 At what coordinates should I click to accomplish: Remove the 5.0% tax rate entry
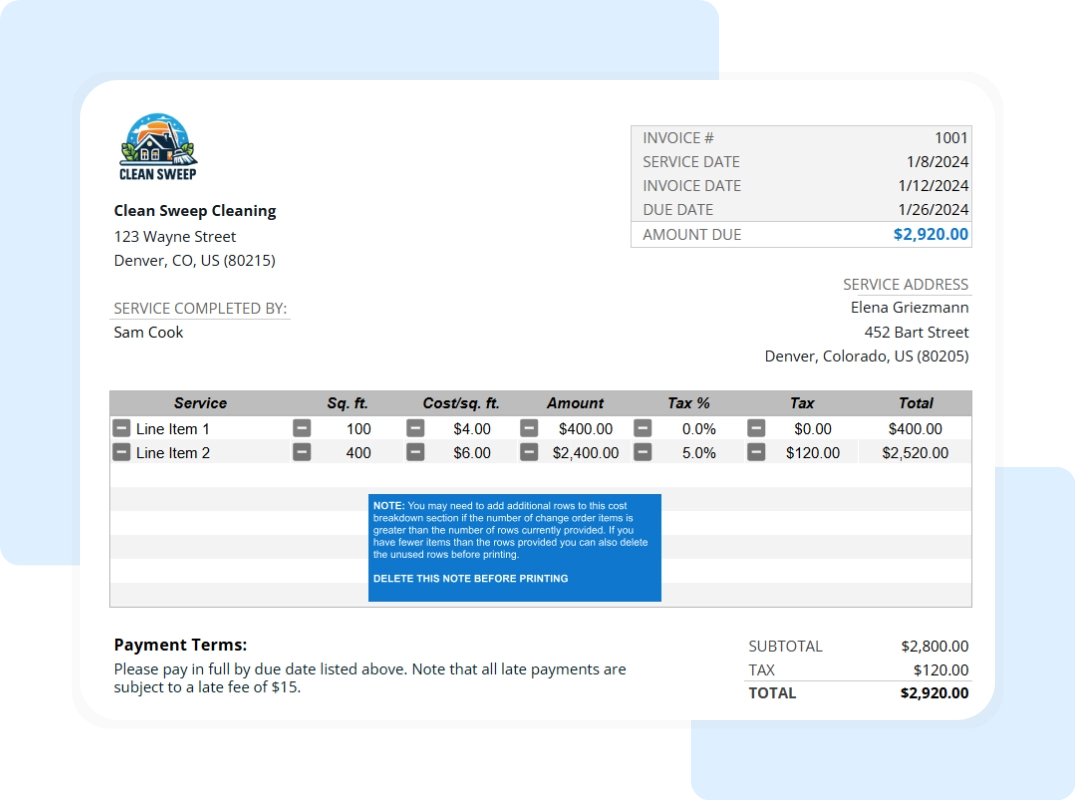click(x=641, y=452)
